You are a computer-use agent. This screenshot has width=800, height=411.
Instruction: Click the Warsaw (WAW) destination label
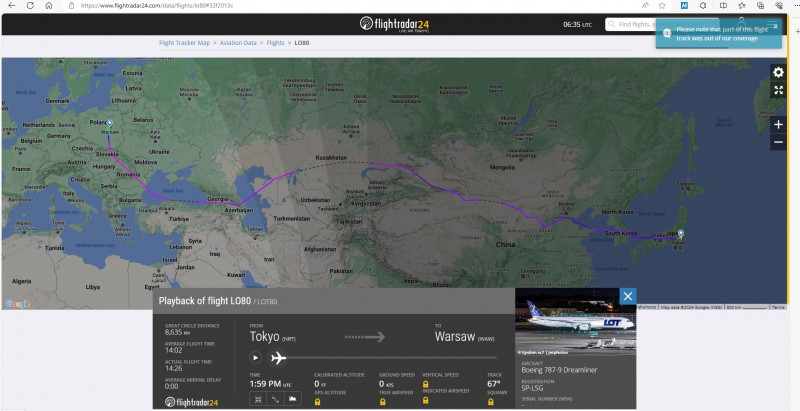coord(464,337)
